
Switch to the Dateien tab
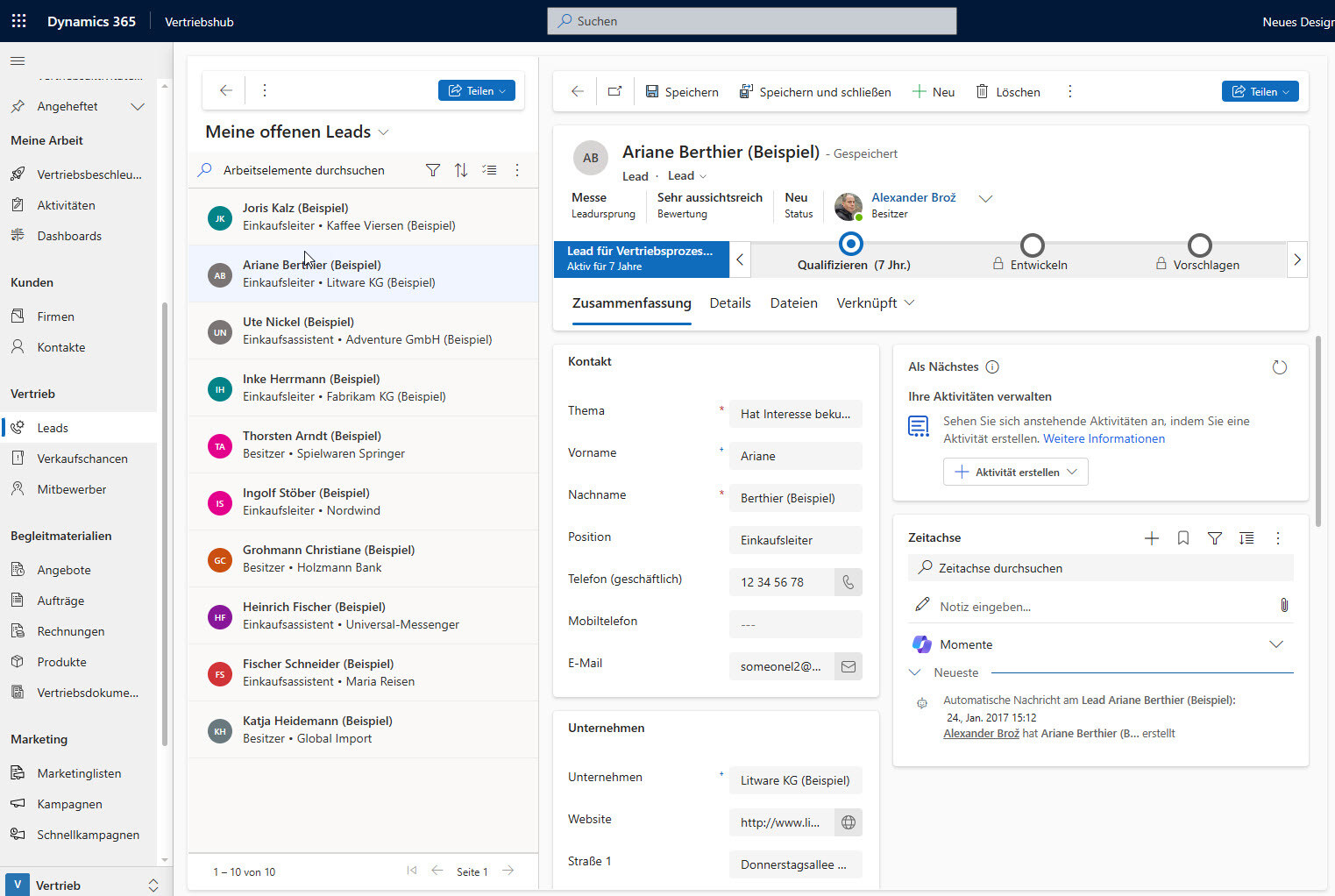(x=793, y=302)
